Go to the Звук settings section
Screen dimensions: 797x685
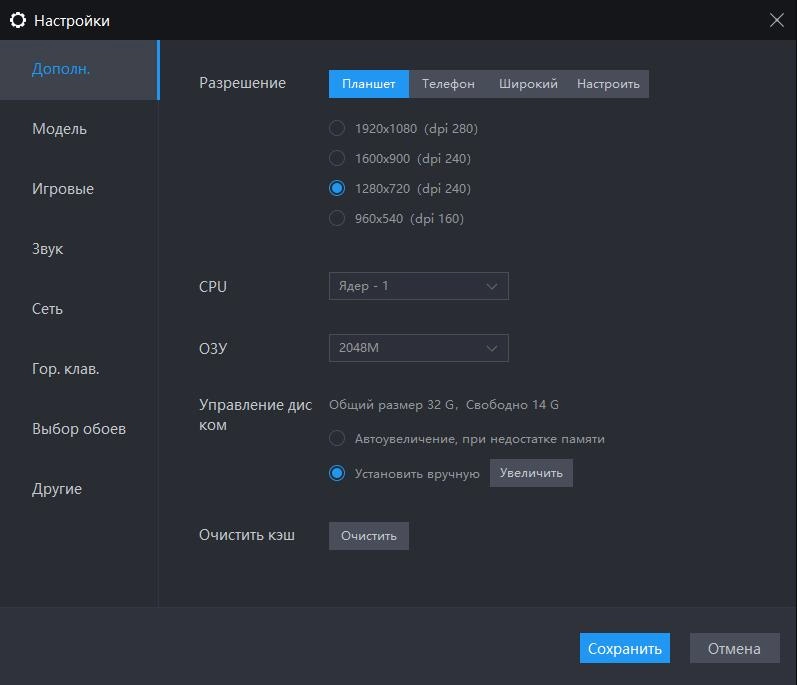click(48, 249)
